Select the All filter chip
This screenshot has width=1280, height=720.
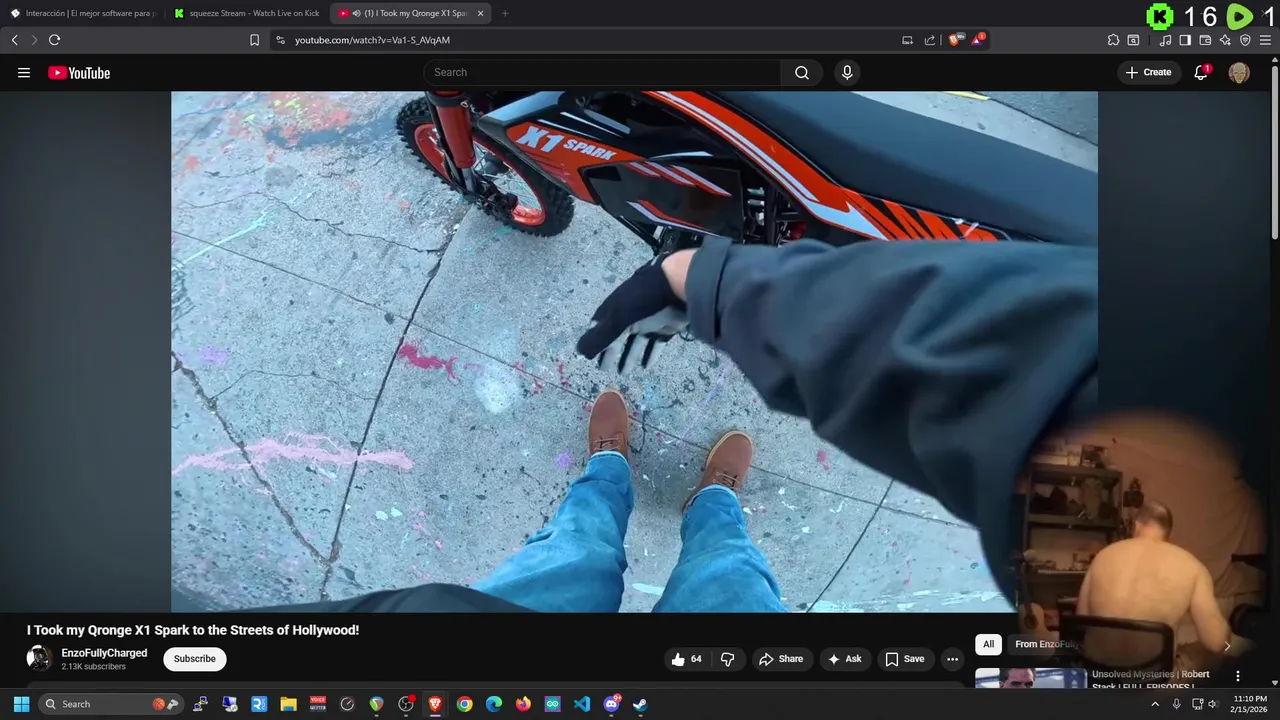point(988,644)
